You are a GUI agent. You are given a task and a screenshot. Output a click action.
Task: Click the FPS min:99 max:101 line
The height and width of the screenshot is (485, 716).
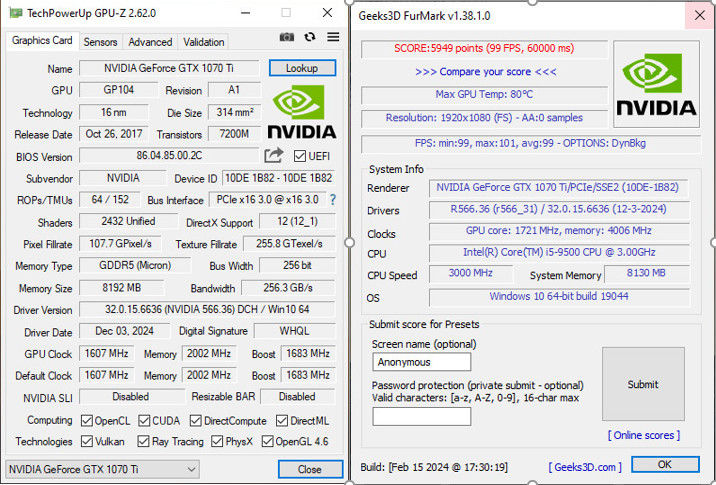click(x=530, y=143)
